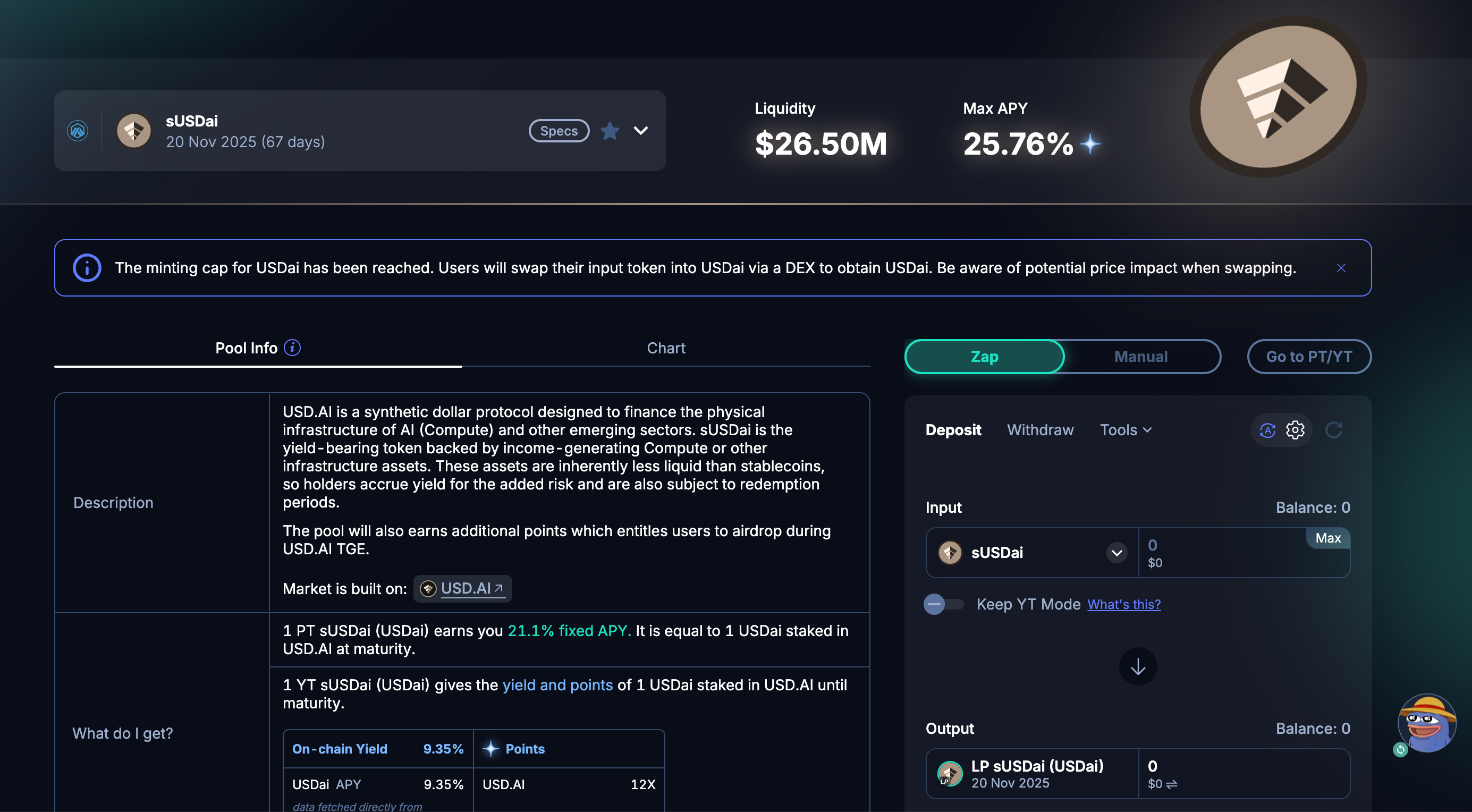The width and height of the screenshot is (1472, 812).
Task: Click the favorite star icon
Action: pos(610,131)
